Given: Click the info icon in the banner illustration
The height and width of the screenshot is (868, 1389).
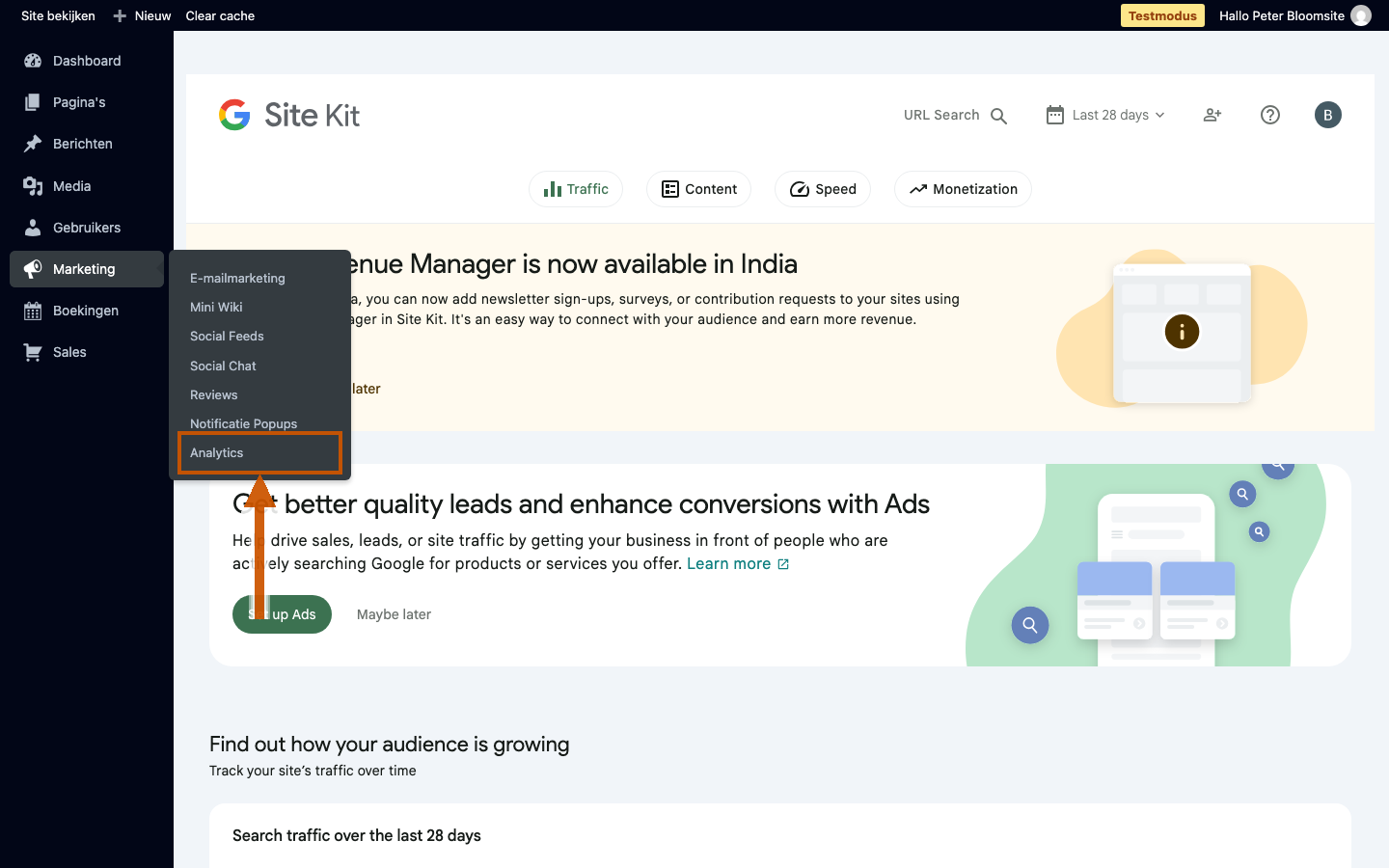Looking at the screenshot, I should click(x=1182, y=332).
